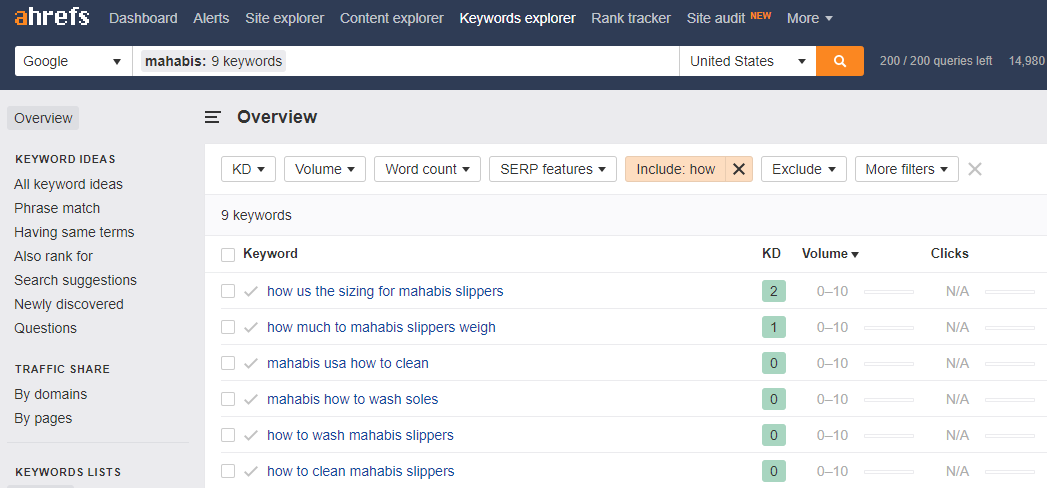1047x488 pixels.
Task: Toggle the hamburger menu beside Overview
Action: (213, 117)
